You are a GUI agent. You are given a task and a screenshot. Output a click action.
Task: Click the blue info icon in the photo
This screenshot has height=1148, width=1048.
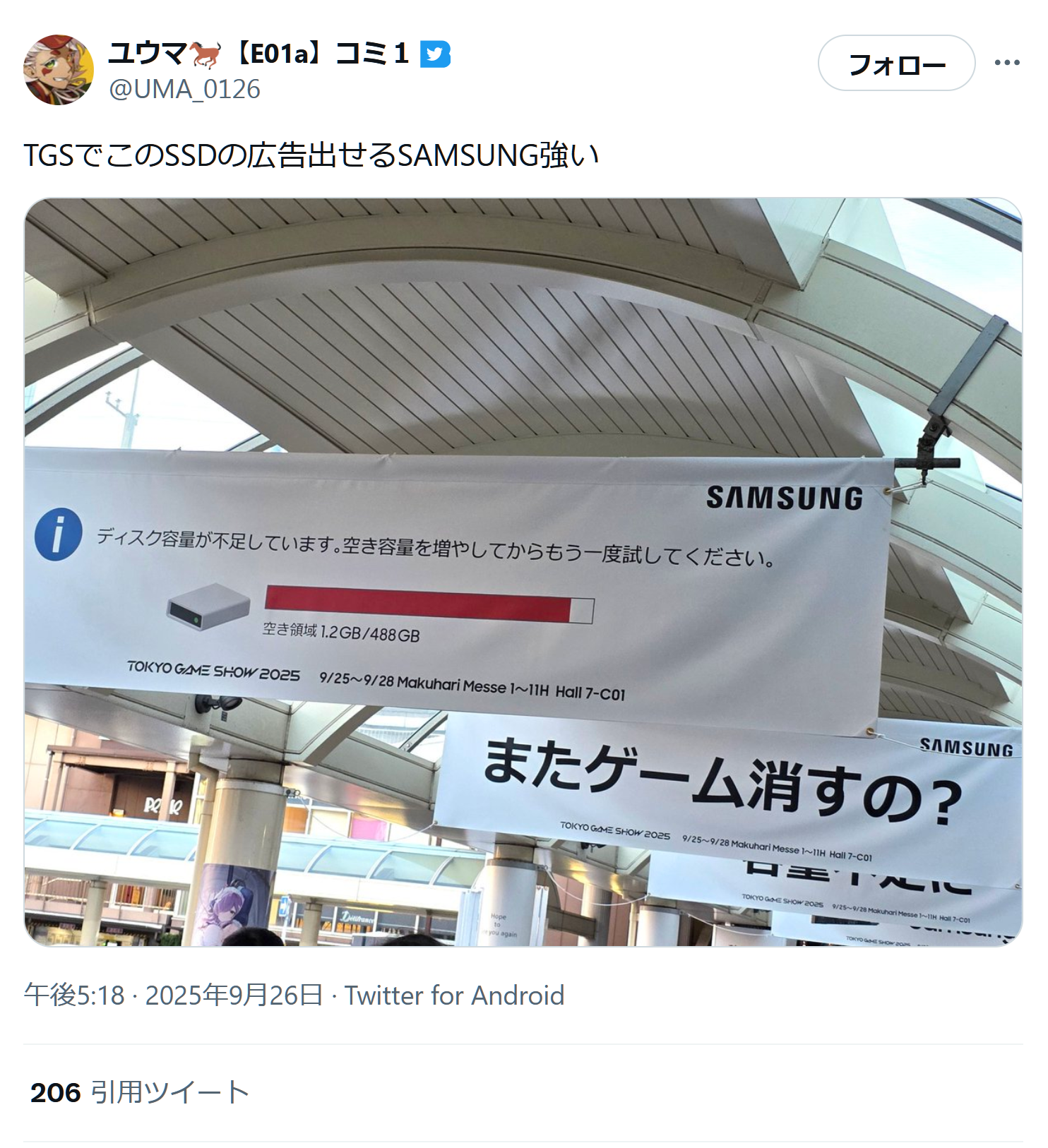click(59, 534)
